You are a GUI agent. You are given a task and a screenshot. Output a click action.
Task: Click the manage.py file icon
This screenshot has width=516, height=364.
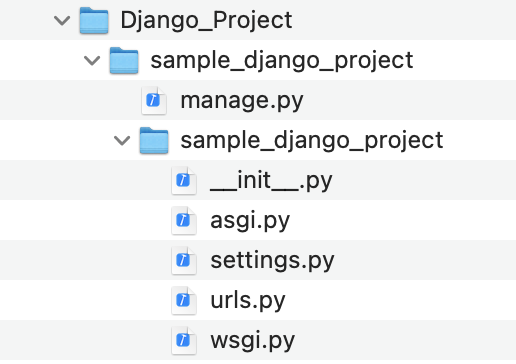point(154,100)
